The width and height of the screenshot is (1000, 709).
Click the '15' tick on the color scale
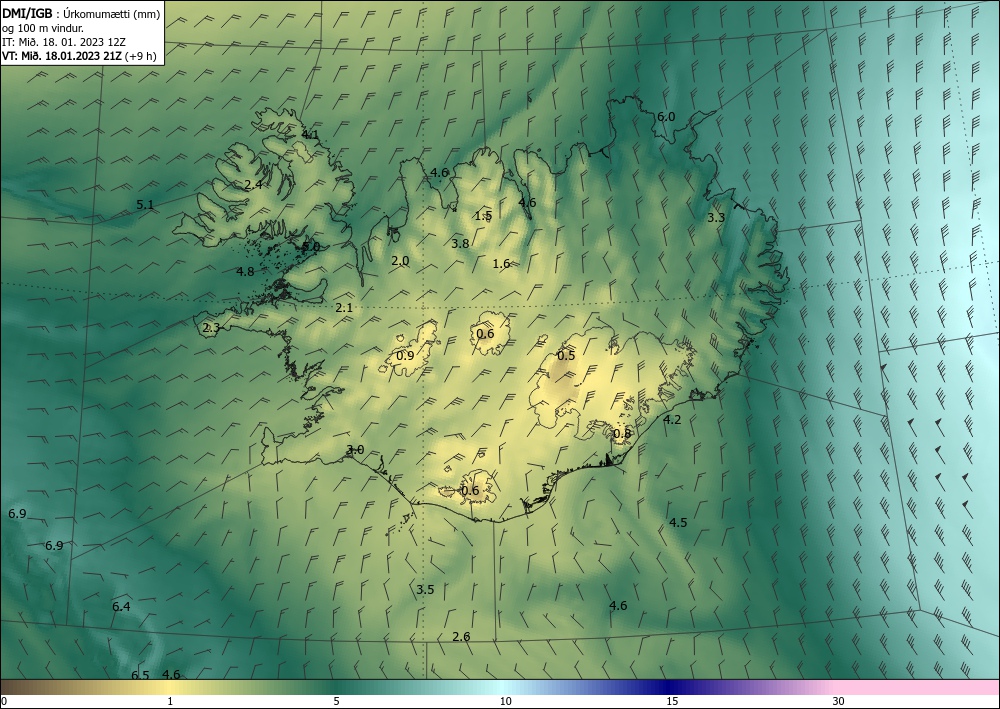(x=672, y=701)
